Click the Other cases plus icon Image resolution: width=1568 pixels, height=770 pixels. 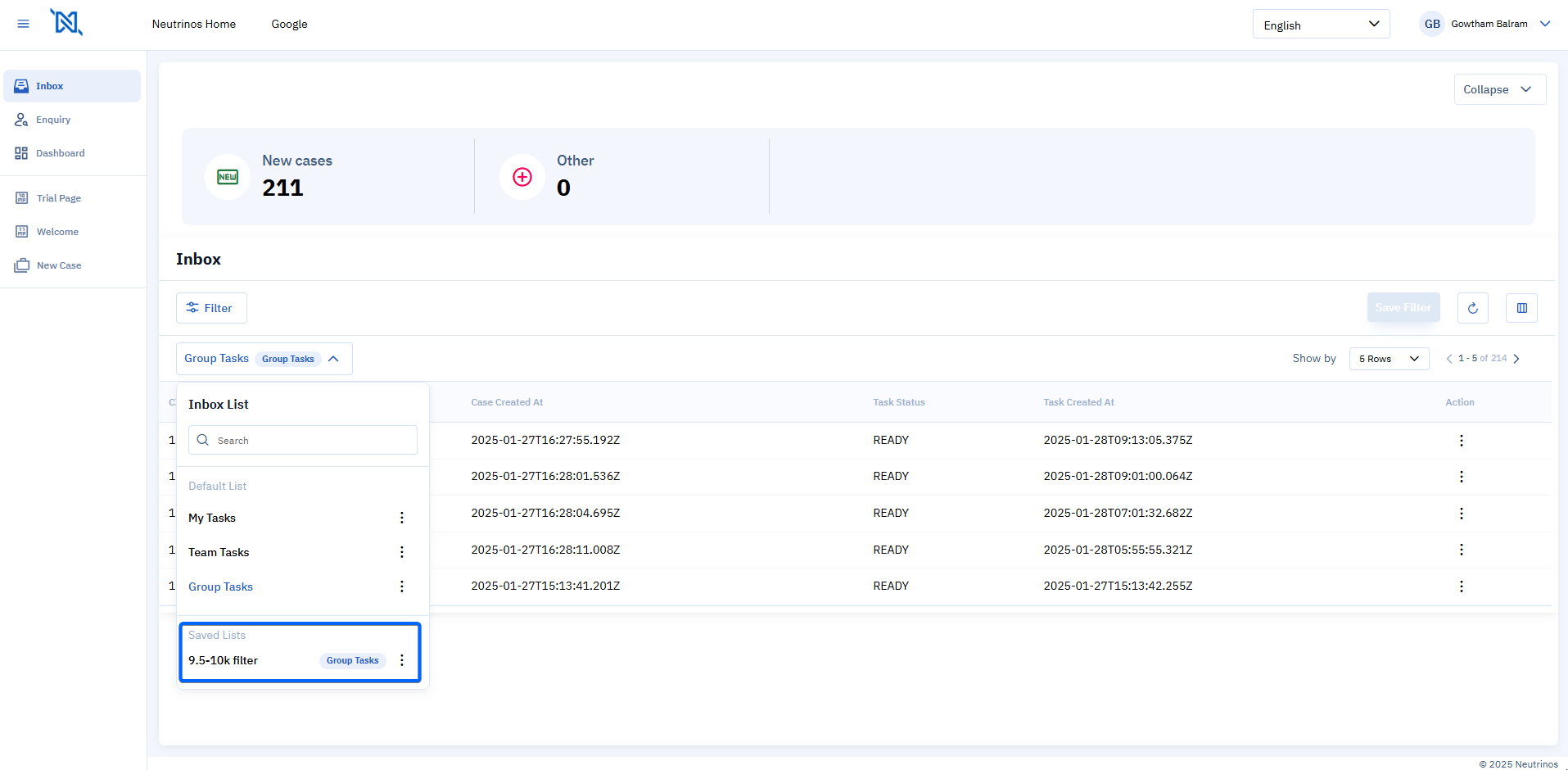tap(522, 177)
